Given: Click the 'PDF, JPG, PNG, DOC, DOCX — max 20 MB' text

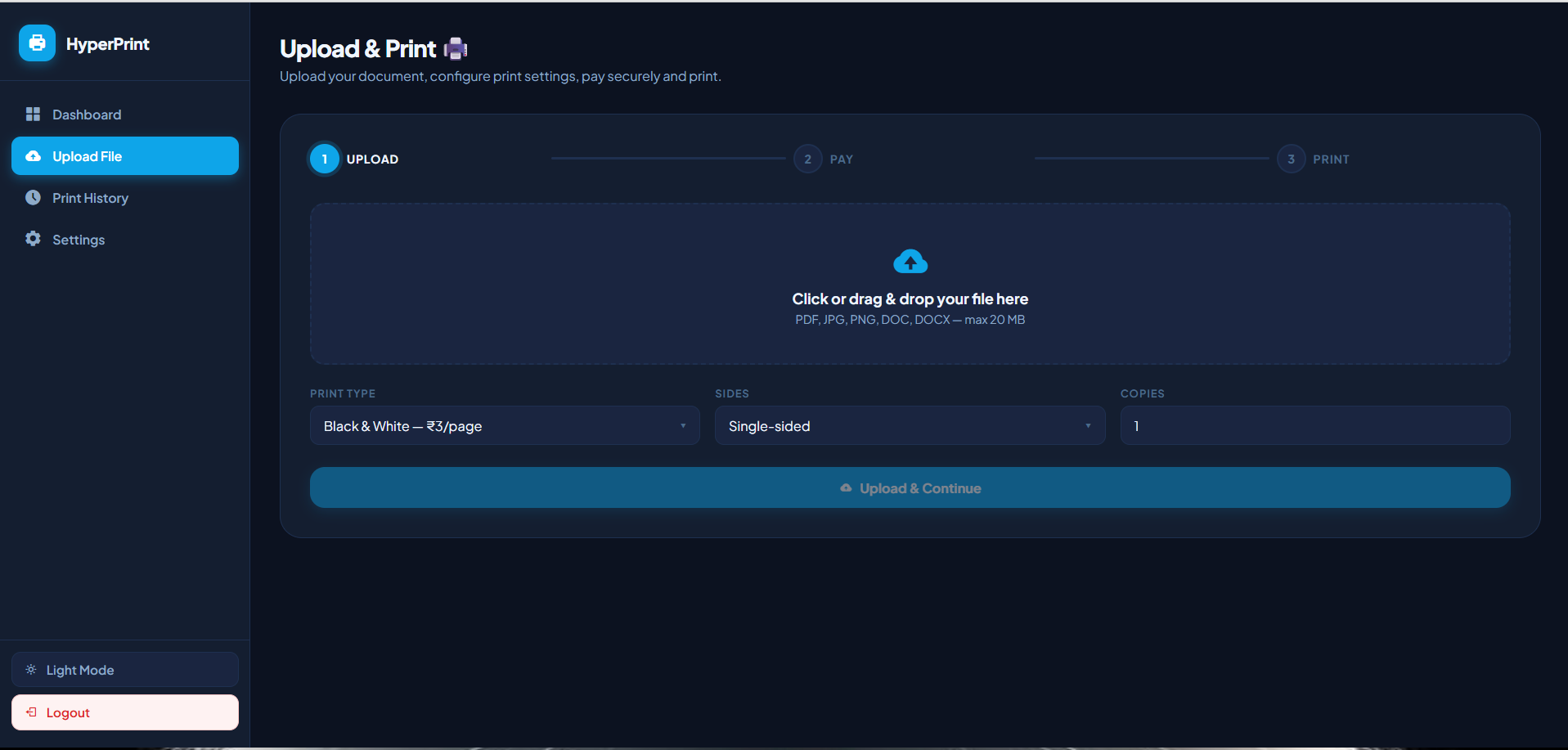Looking at the screenshot, I should (910, 320).
